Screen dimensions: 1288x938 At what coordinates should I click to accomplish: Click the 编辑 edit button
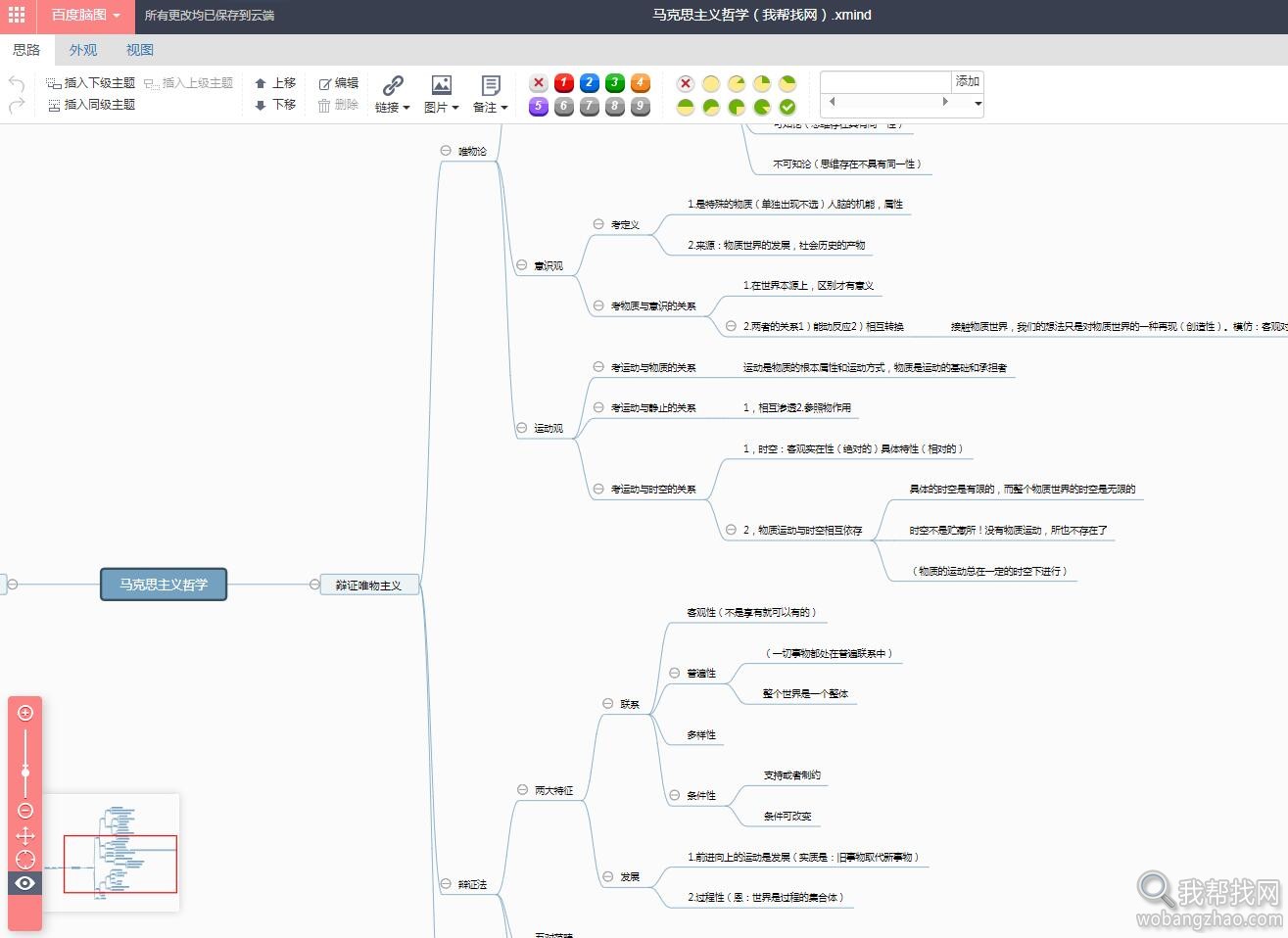click(339, 83)
